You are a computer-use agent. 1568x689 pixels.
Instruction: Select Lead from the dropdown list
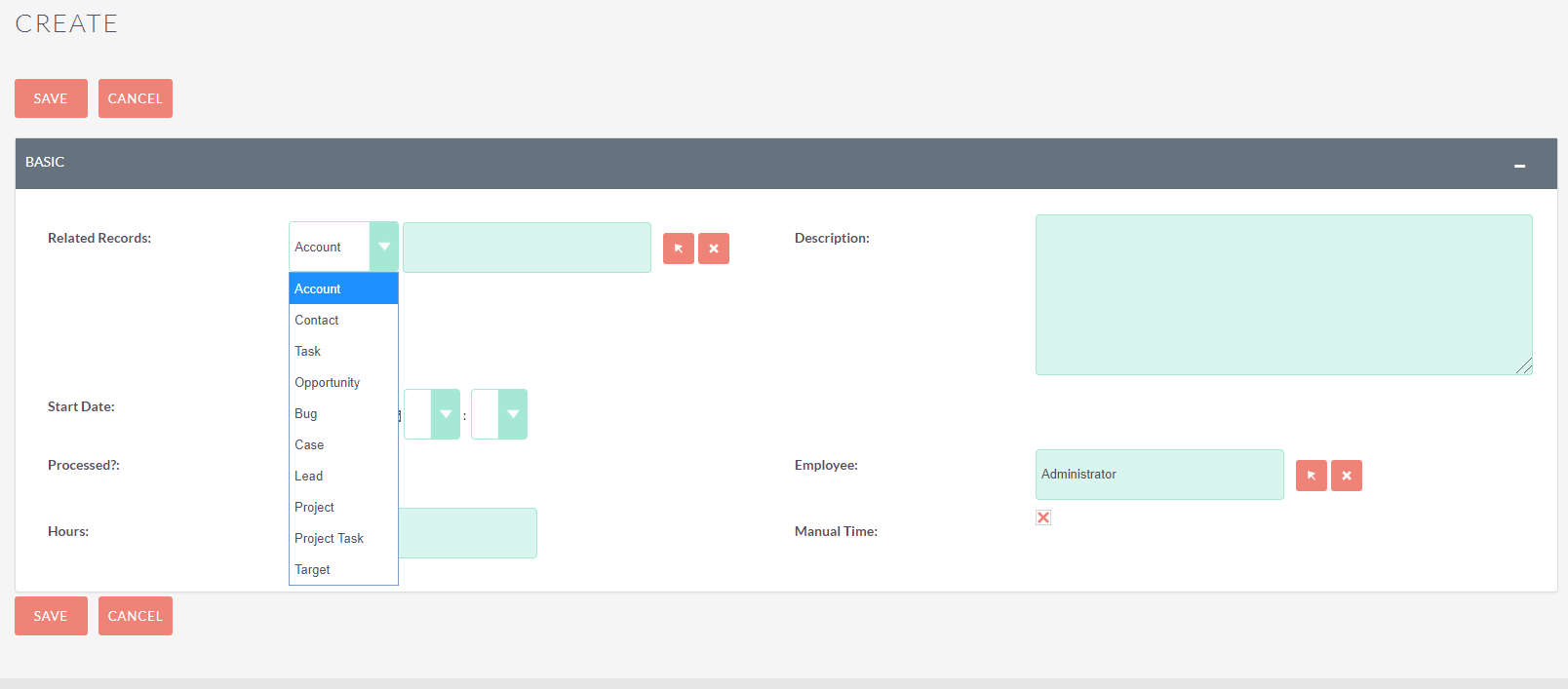coord(343,476)
